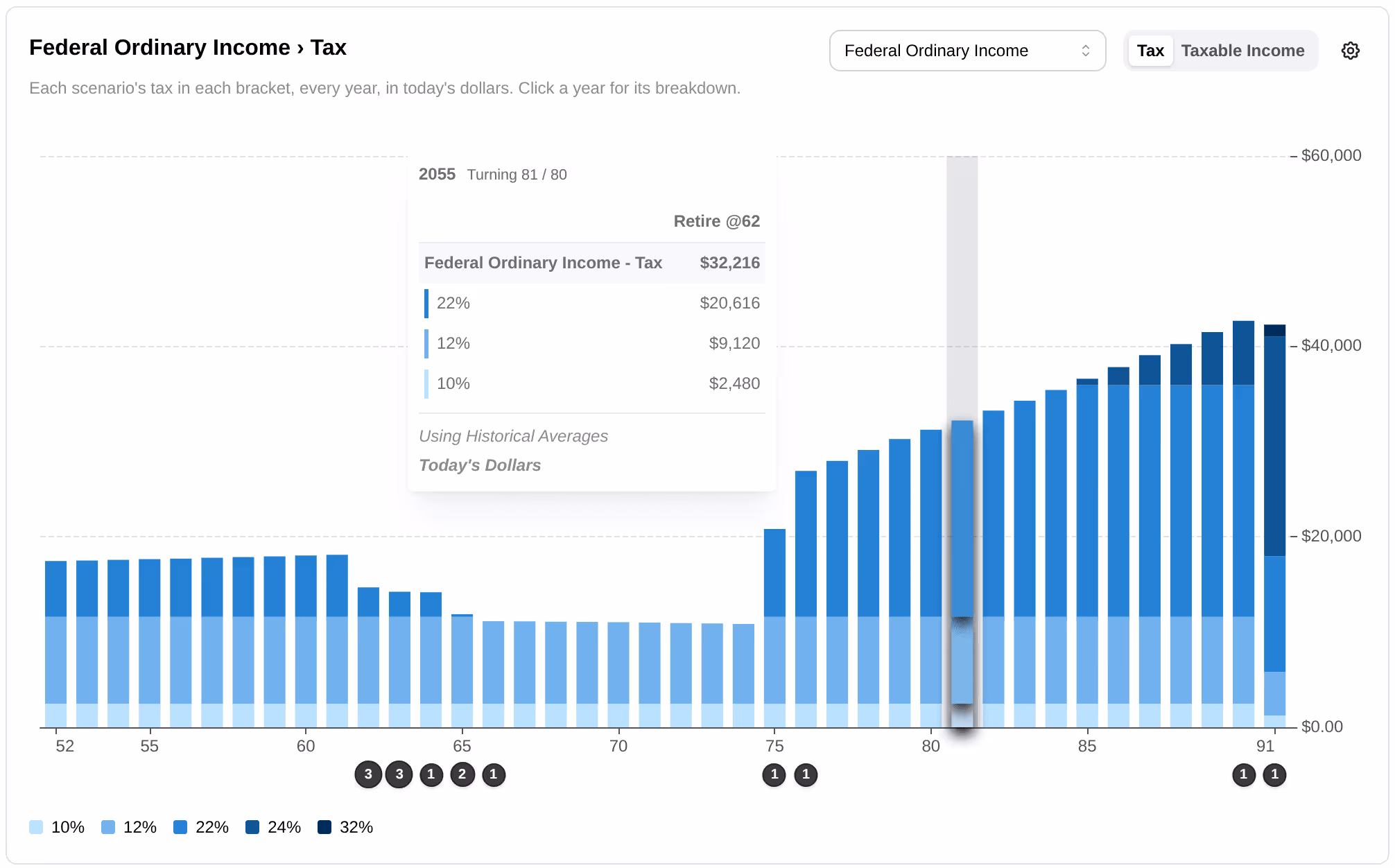Click the bar for age 52
This screenshot has height=868, width=1395.
[x=56, y=644]
